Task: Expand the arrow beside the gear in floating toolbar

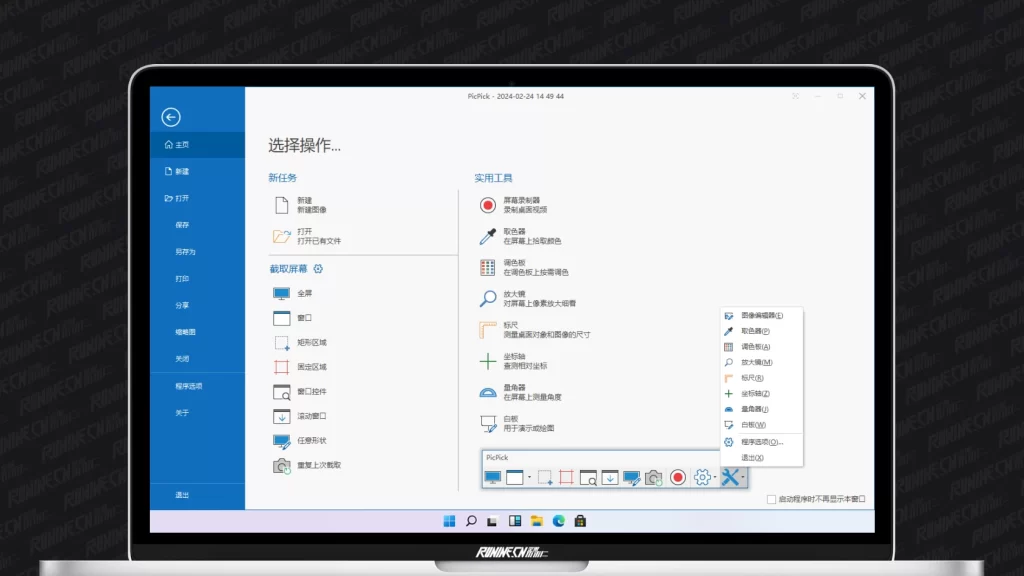Action: pos(715,478)
